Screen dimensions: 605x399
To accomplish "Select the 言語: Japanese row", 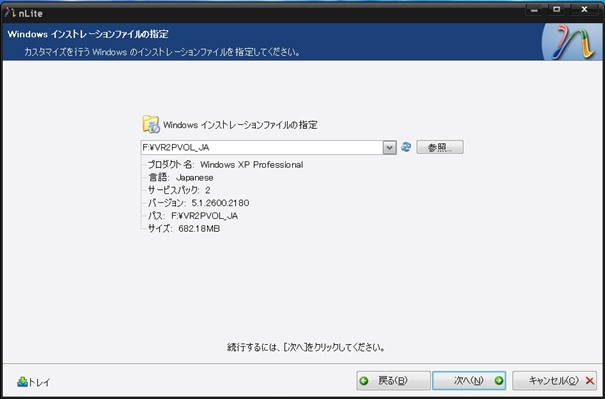I will pyautogui.click(x=181, y=178).
